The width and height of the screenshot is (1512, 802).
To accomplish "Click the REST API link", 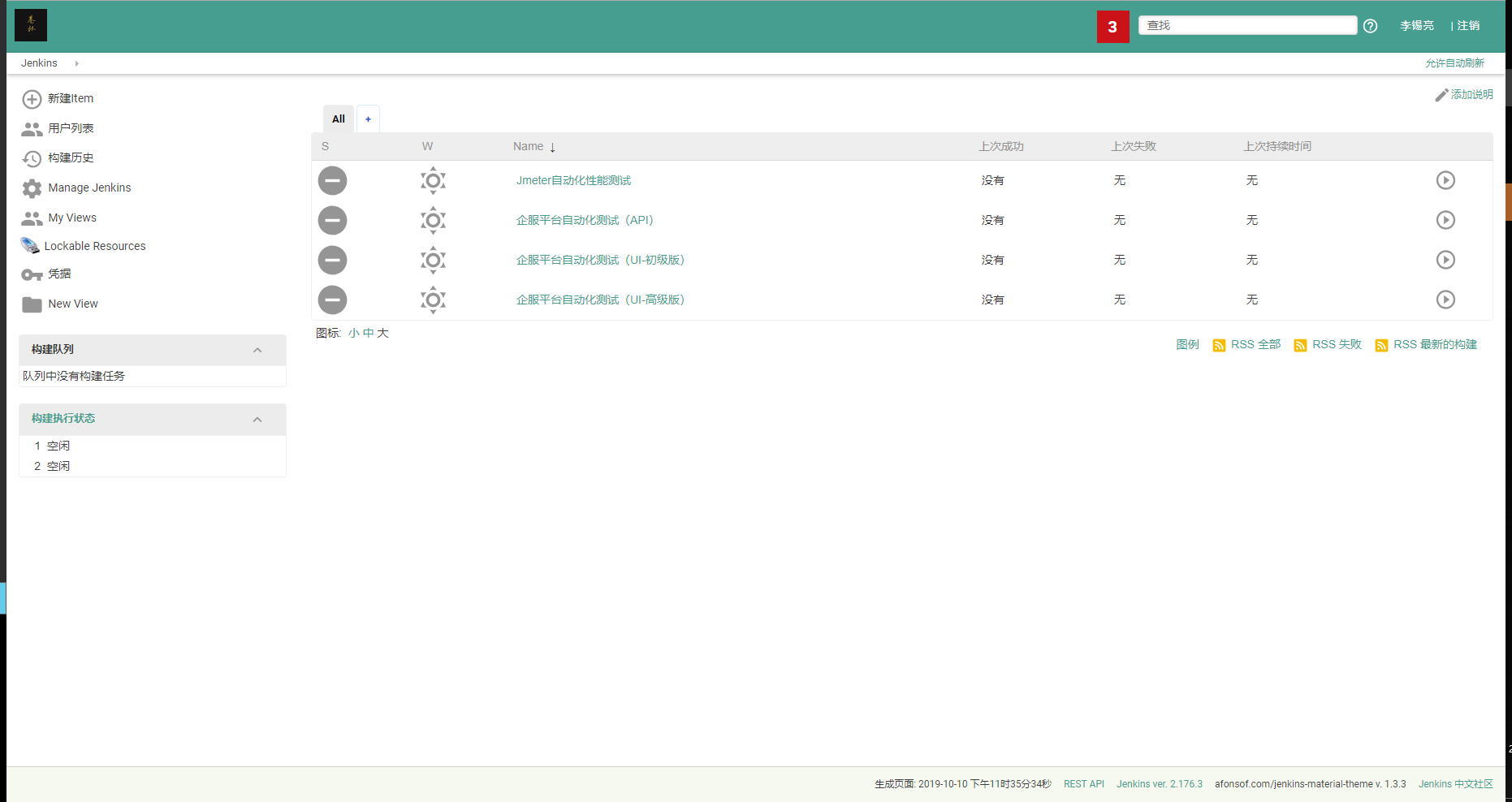I will coord(1084,783).
